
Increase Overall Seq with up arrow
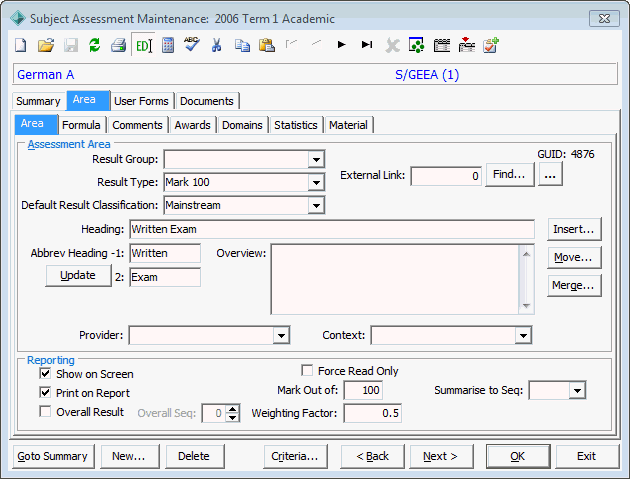(x=232, y=409)
